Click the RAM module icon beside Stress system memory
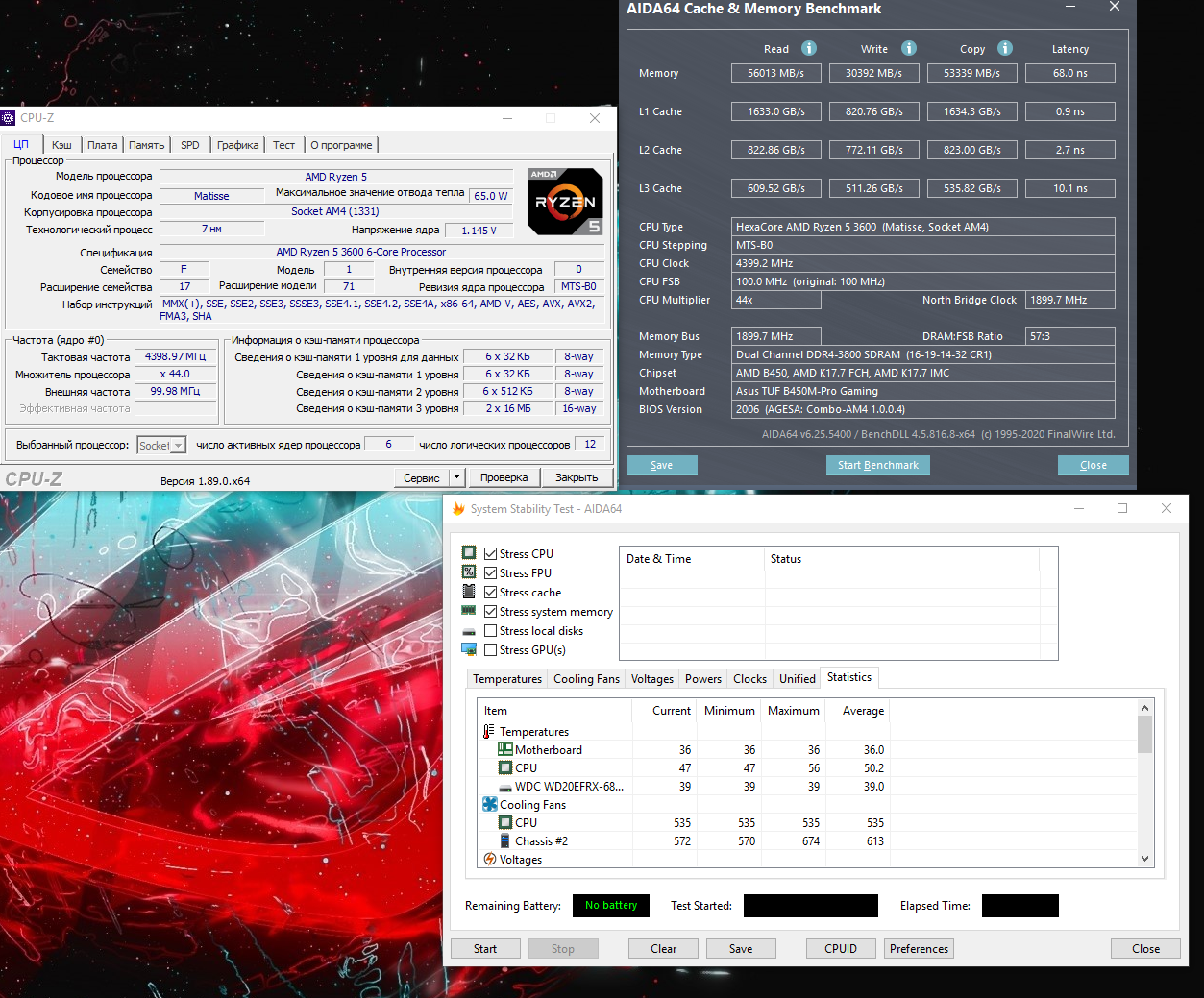1204x998 pixels. point(469,610)
